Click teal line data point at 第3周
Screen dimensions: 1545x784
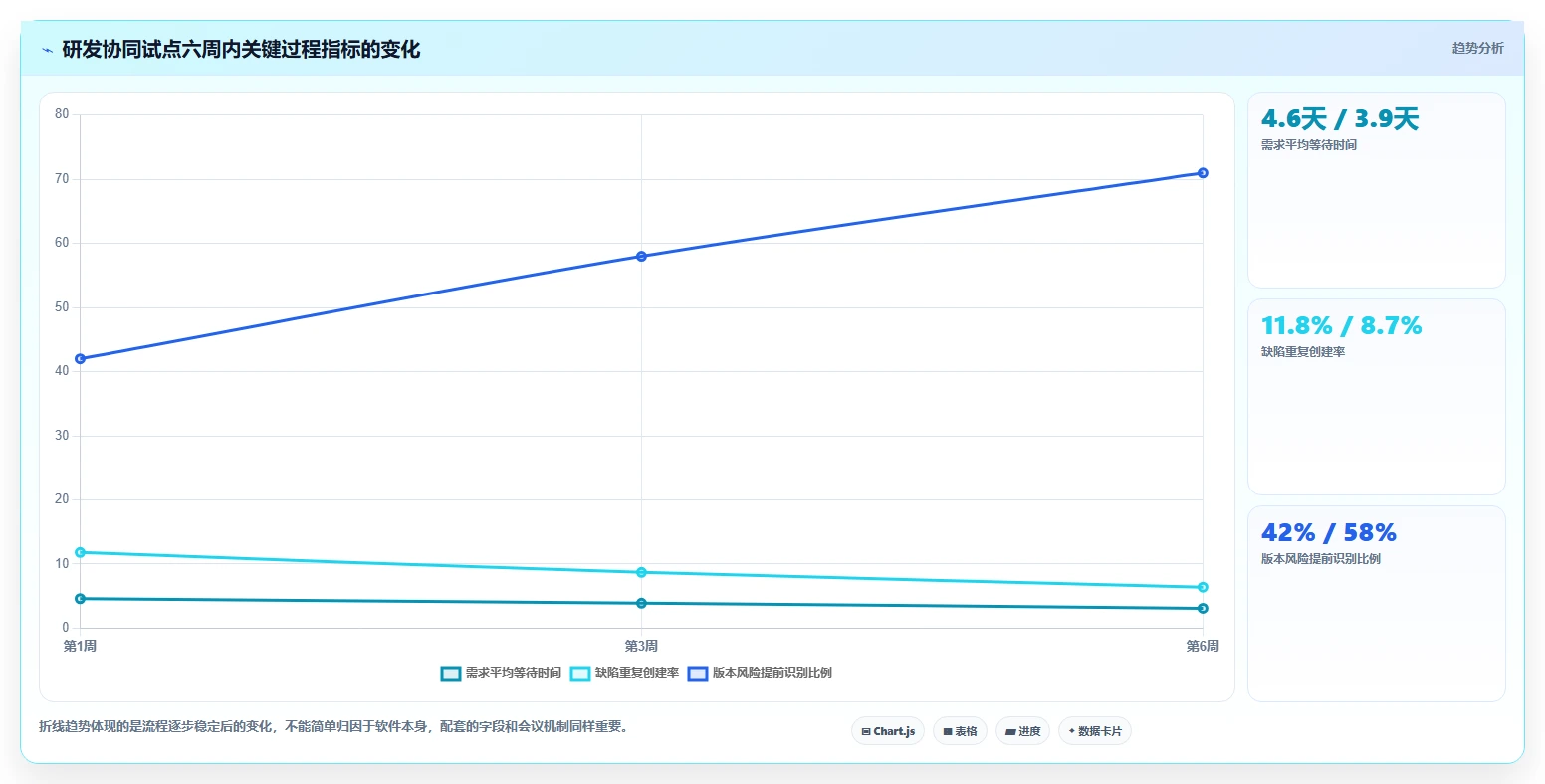[641, 603]
